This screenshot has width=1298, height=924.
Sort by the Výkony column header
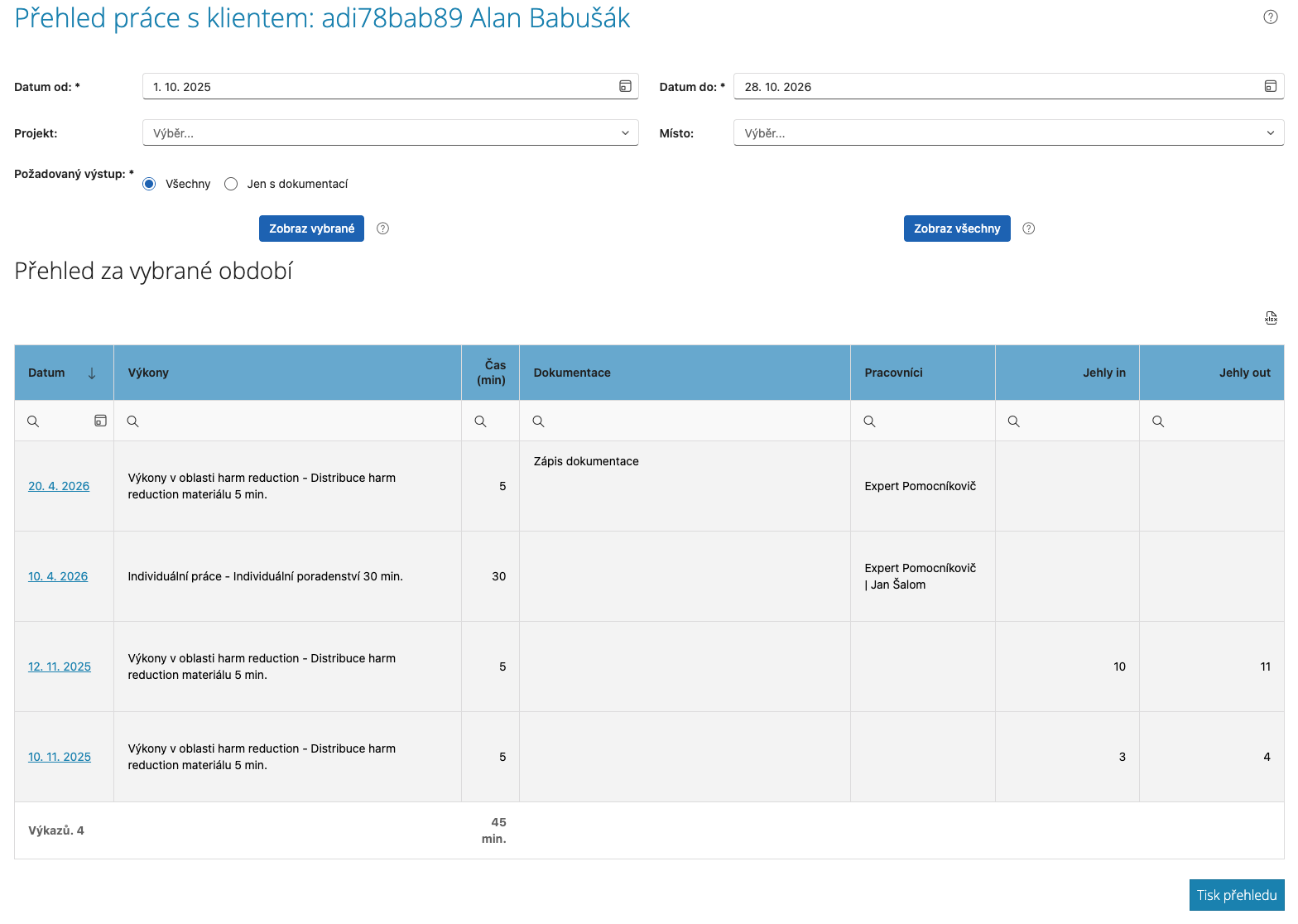click(287, 373)
